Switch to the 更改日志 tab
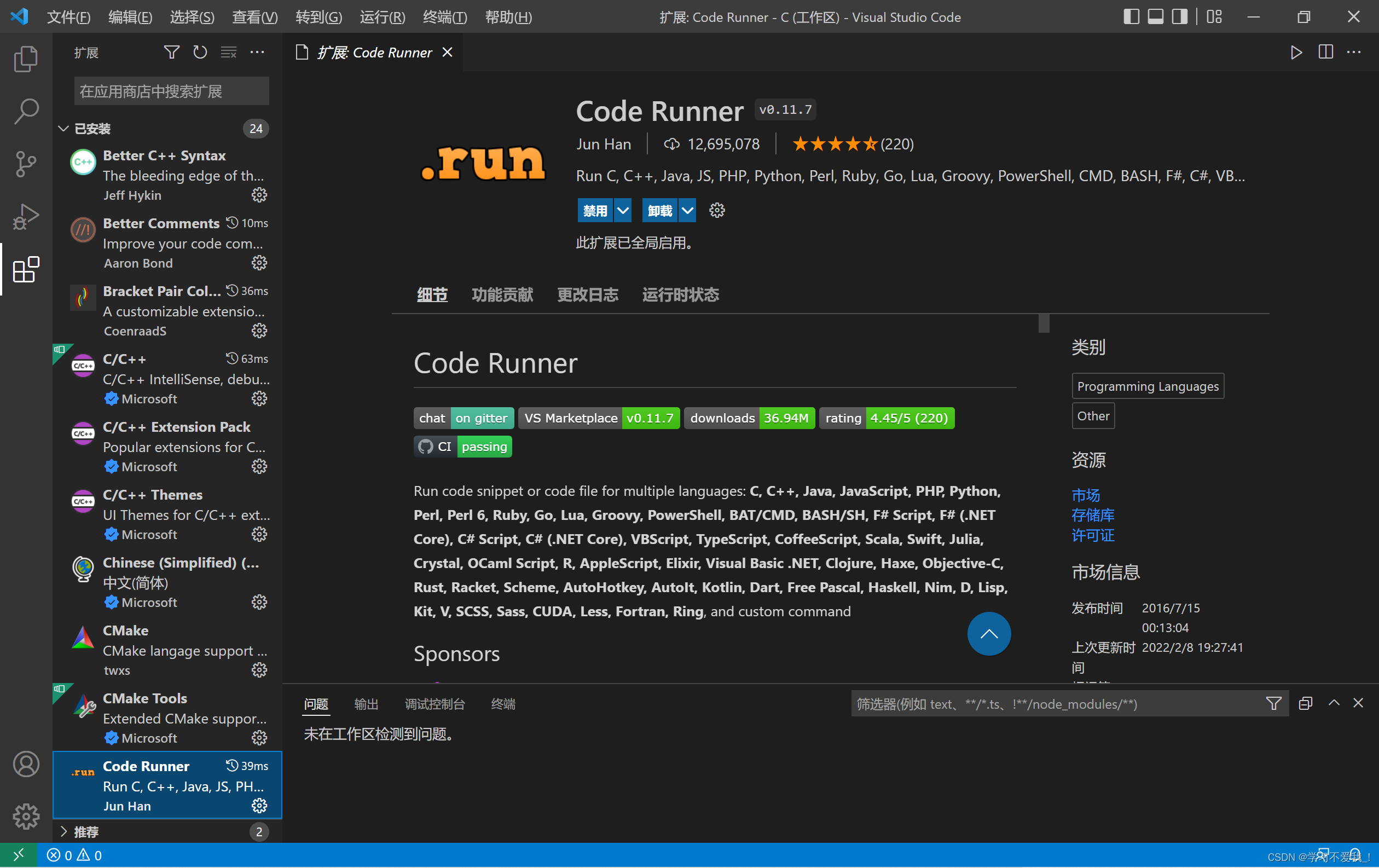The height and width of the screenshot is (868, 1379). click(588, 295)
